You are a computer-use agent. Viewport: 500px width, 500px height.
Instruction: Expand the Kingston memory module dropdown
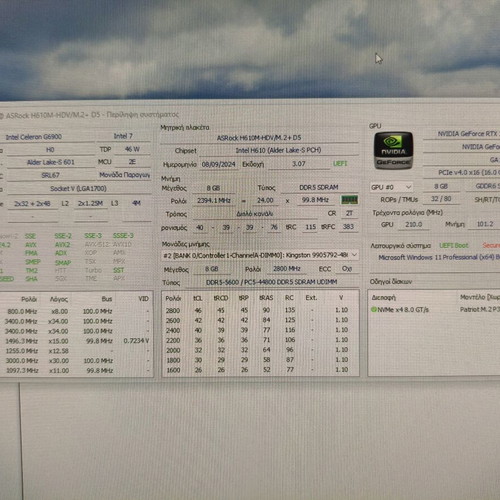(260, 255)
